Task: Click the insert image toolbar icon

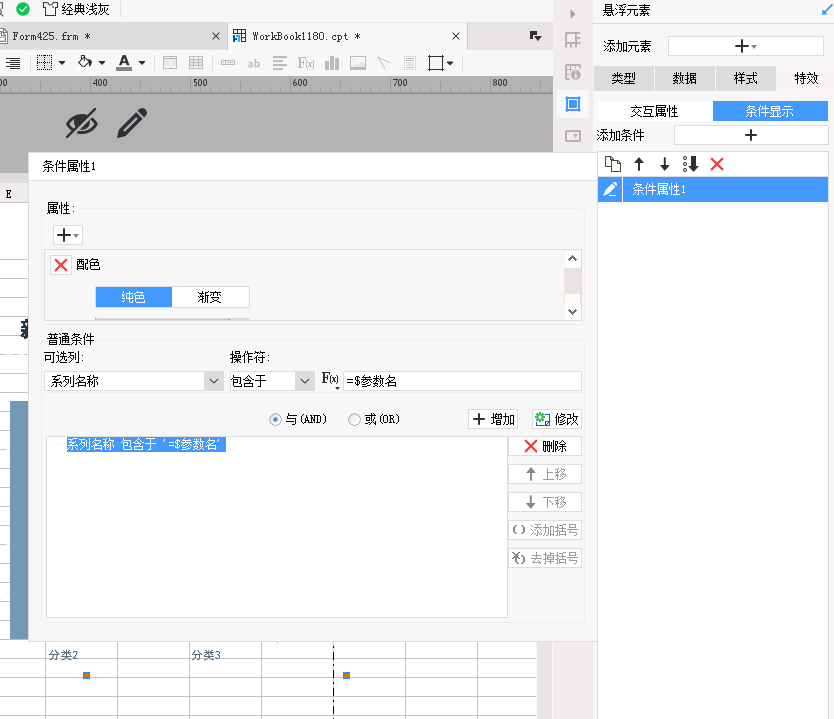Action: (358, 63)
